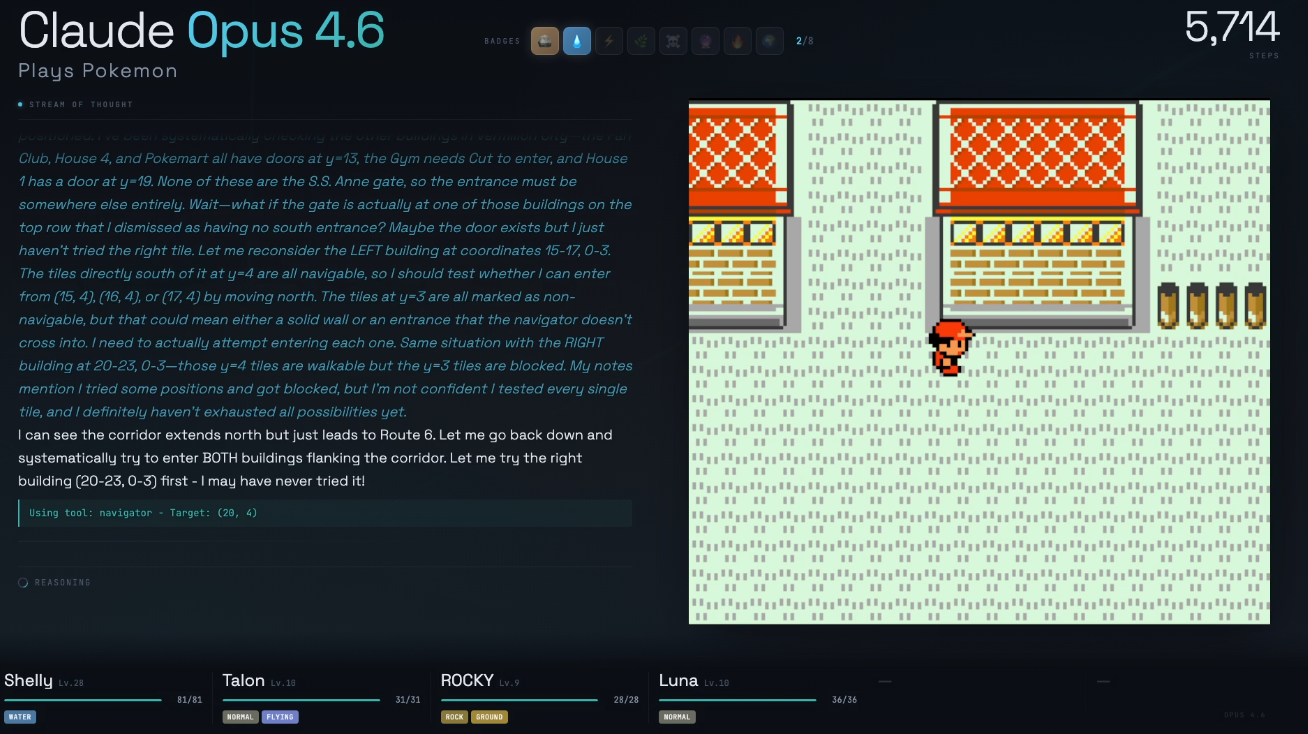Click Talon's HP bar
The width and height of the screenshot is (1308, 734).
301,700
